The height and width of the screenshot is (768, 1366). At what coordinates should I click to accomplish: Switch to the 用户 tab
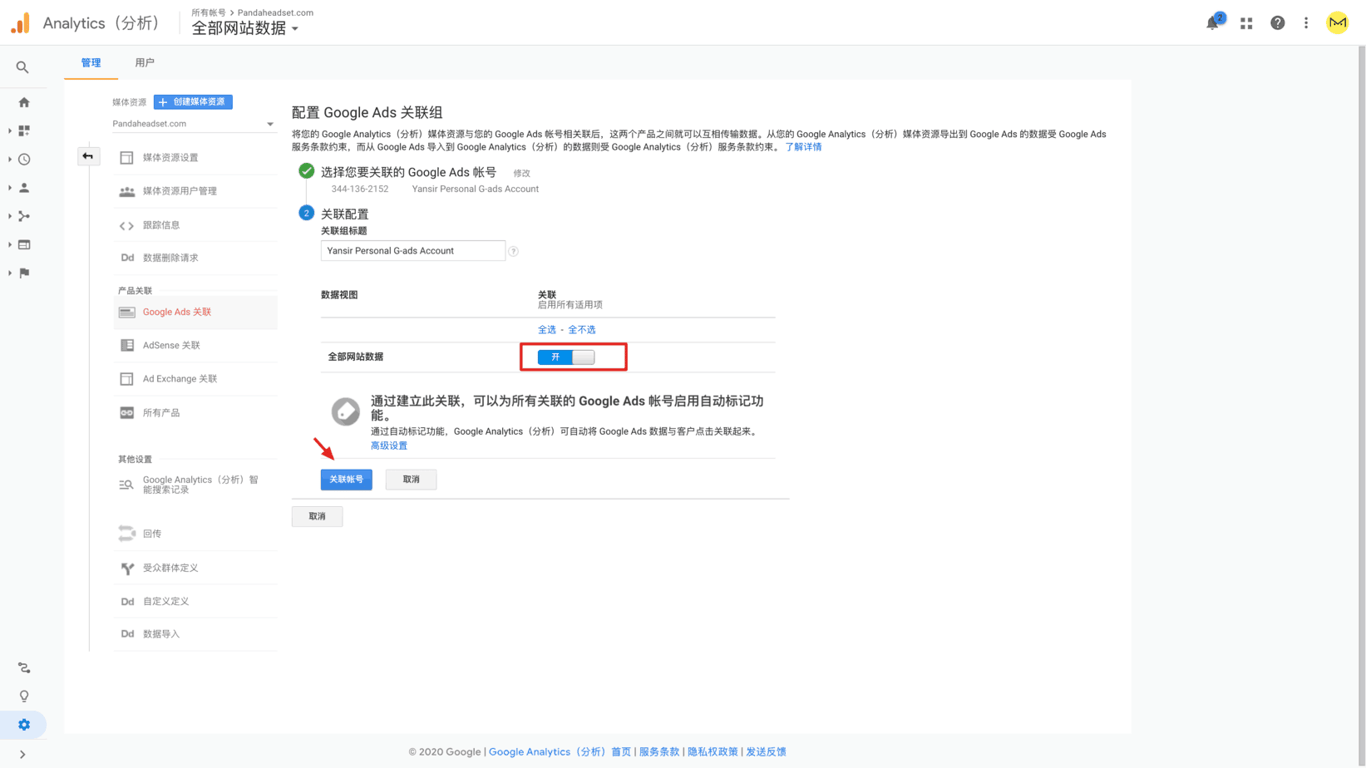tap(144, 63)
